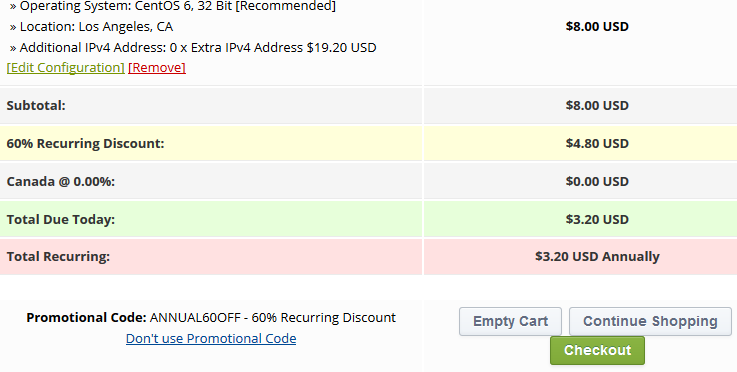Select the $3.20 USD Annually amount

click(597, 256)
